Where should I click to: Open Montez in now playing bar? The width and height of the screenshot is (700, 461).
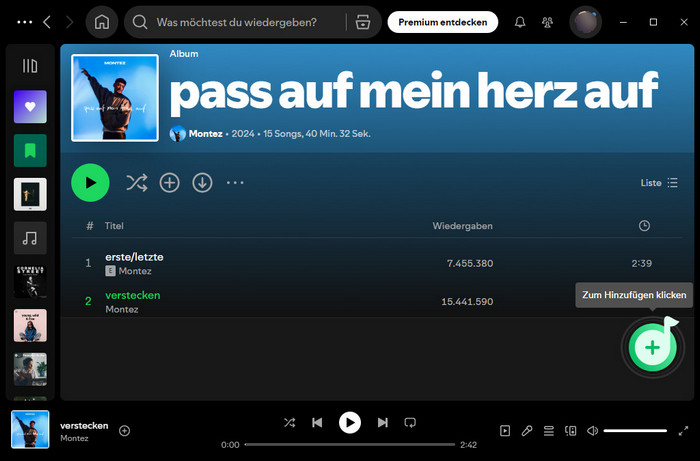(x=74, y=438)
